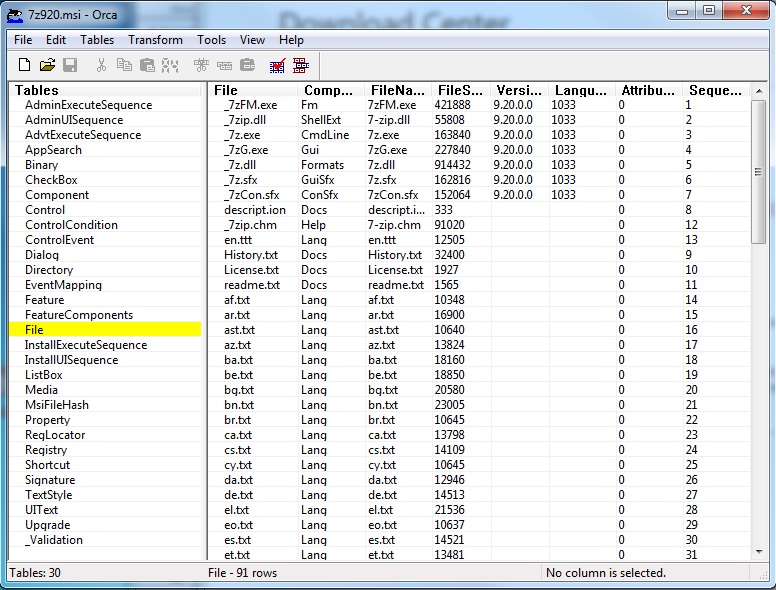This screenshot has height=590, width=776.
Task: Click the Add Row toolbar icon
Action: coord(224,65)
